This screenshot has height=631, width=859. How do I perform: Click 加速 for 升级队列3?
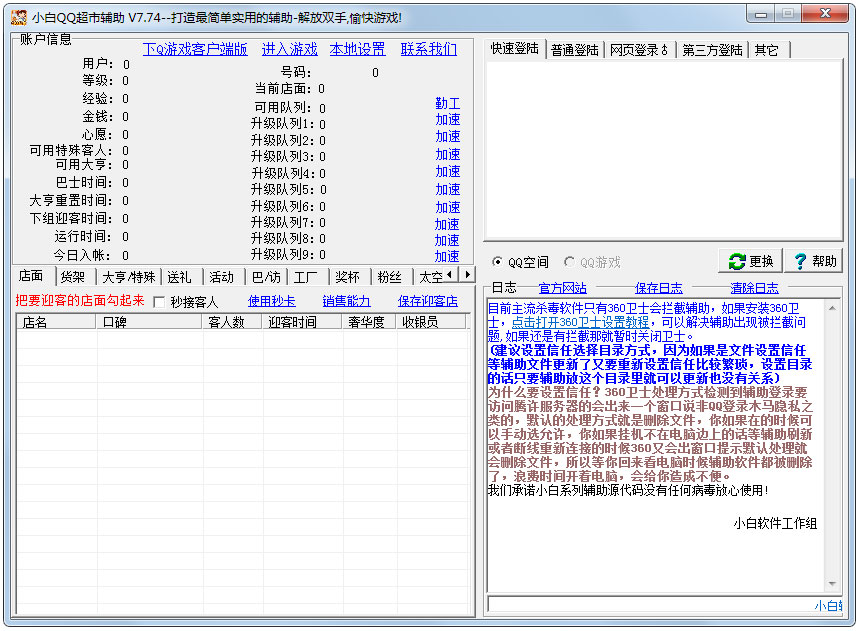(x=448, y=154)
